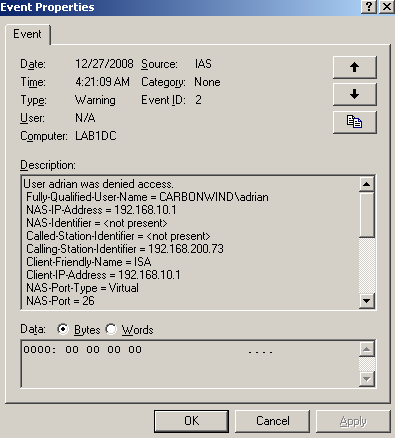This screenshot has width=395, height=438.
Task: Dismiss the dialog with Cancel
Action: pyautogui.click(x=273, y=421)
